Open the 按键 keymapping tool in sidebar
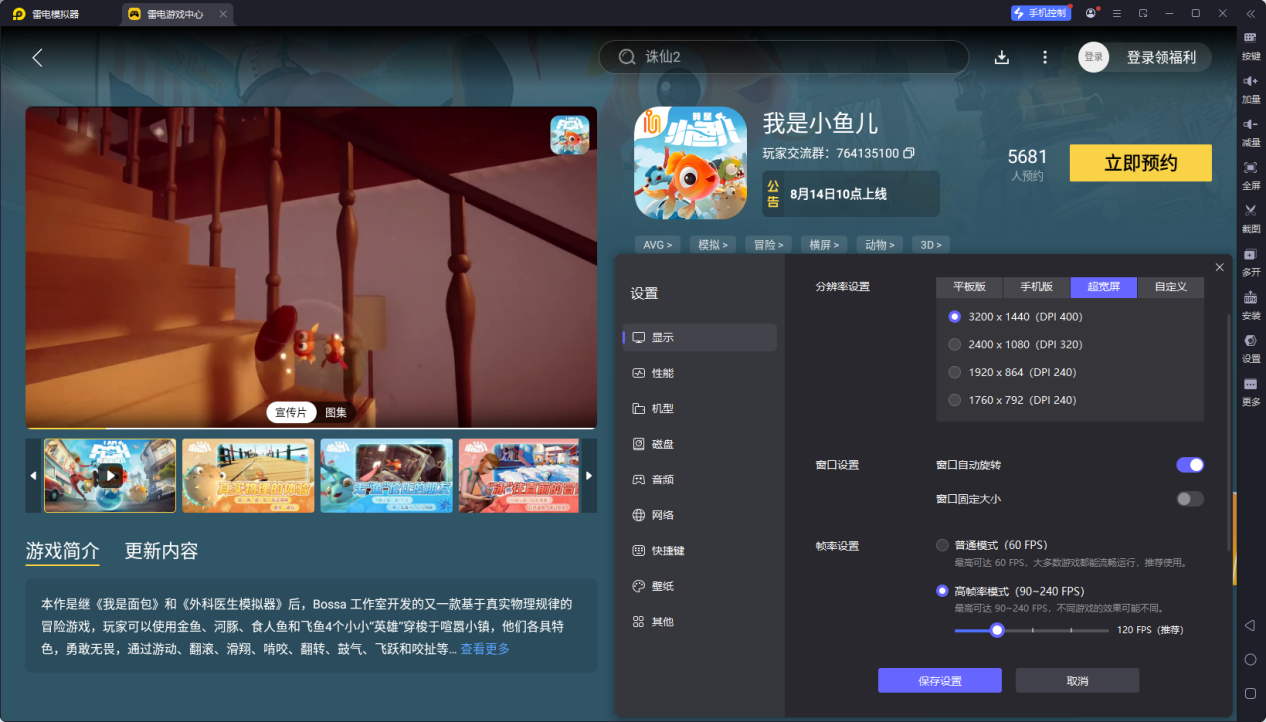This screenshot has width=1266, height=722. 1250,37
